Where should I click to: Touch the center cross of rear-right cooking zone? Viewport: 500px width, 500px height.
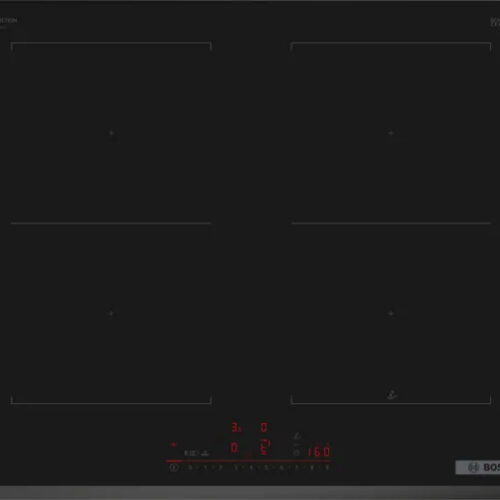click(391, 133)
